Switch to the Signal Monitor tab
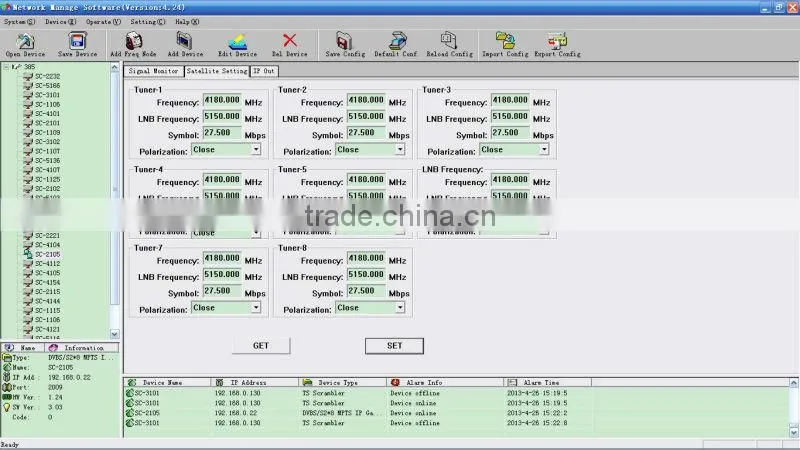 click(153, 71)
